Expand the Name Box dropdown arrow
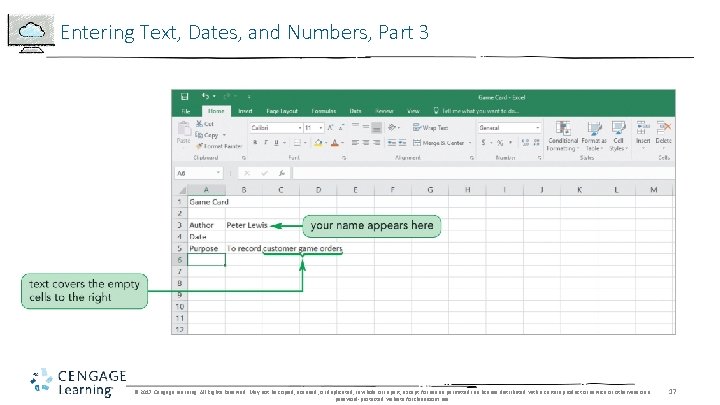The image size is (720, 405). coord(218,173)
